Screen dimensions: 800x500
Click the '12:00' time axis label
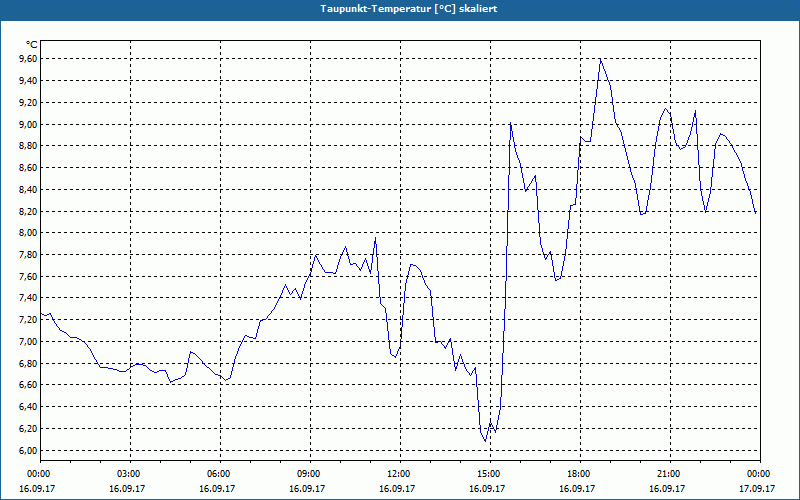pyautogui.click(x=400, y=474)
